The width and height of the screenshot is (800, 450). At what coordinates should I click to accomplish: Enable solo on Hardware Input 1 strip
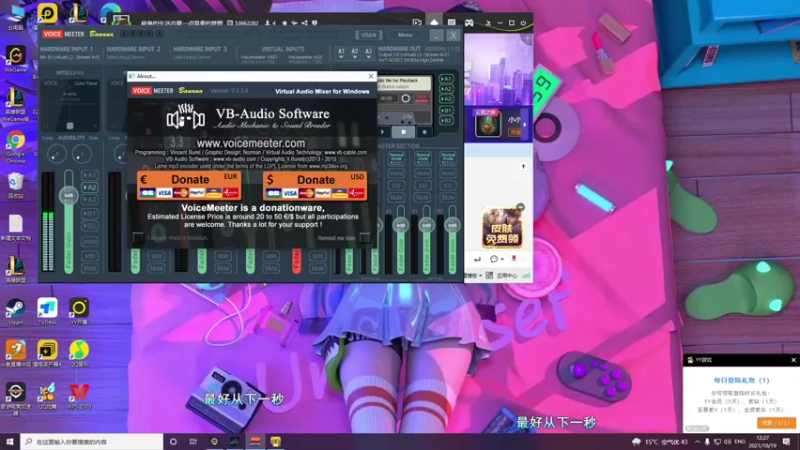(90, 256)
